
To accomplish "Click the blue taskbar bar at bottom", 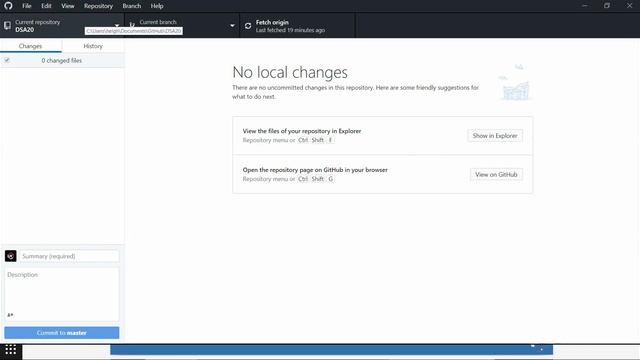I will point(331,349).
